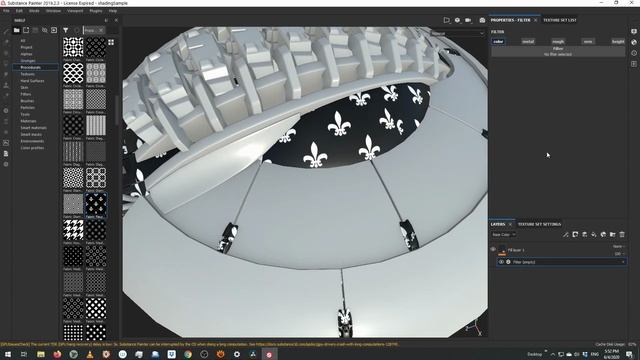Switch to Layers tab
Viewport: 640px width, 360px height.
click(498, 224)
